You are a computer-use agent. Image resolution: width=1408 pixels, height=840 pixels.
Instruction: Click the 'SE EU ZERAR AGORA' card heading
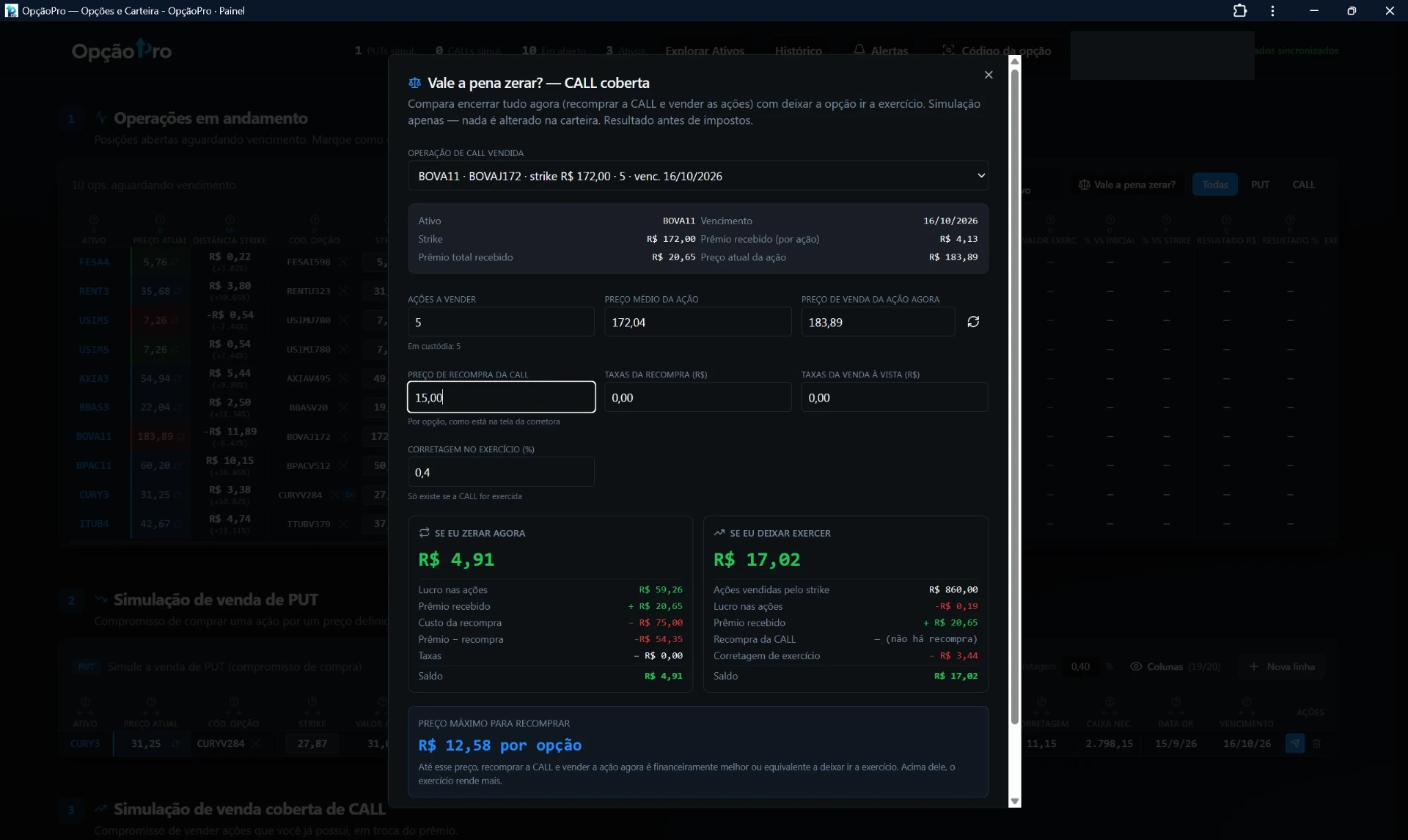[480, 533]
